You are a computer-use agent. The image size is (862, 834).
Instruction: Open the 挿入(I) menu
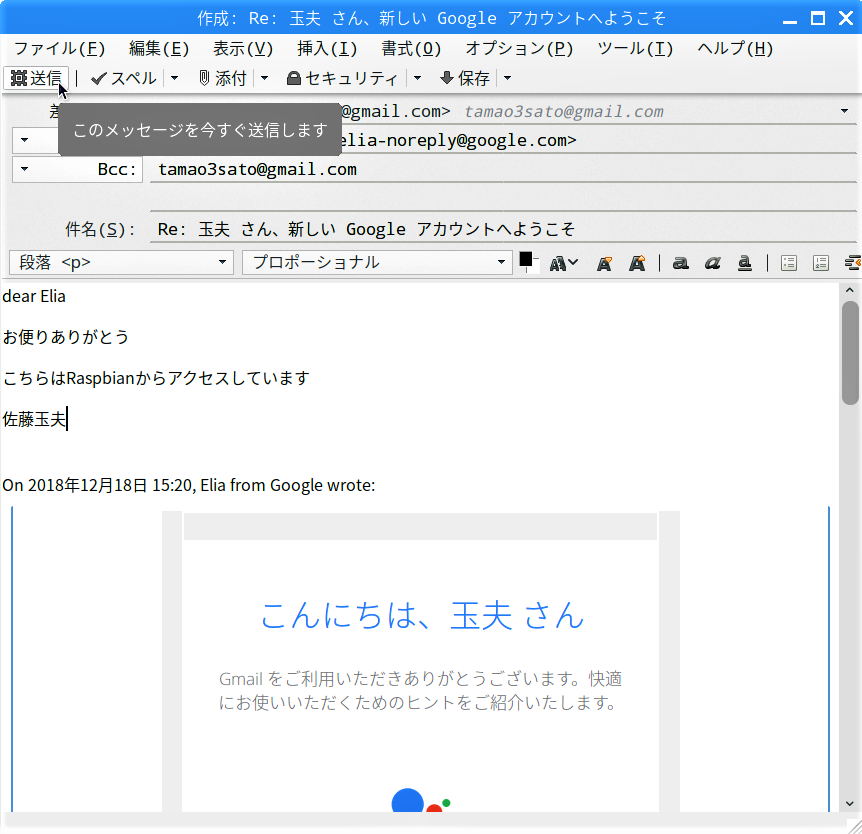[327, 48]
